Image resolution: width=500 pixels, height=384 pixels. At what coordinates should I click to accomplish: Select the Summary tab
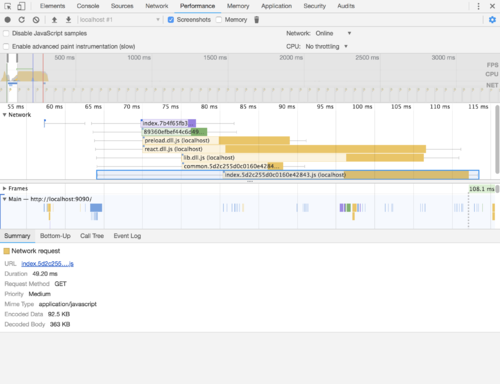point(17,236)
